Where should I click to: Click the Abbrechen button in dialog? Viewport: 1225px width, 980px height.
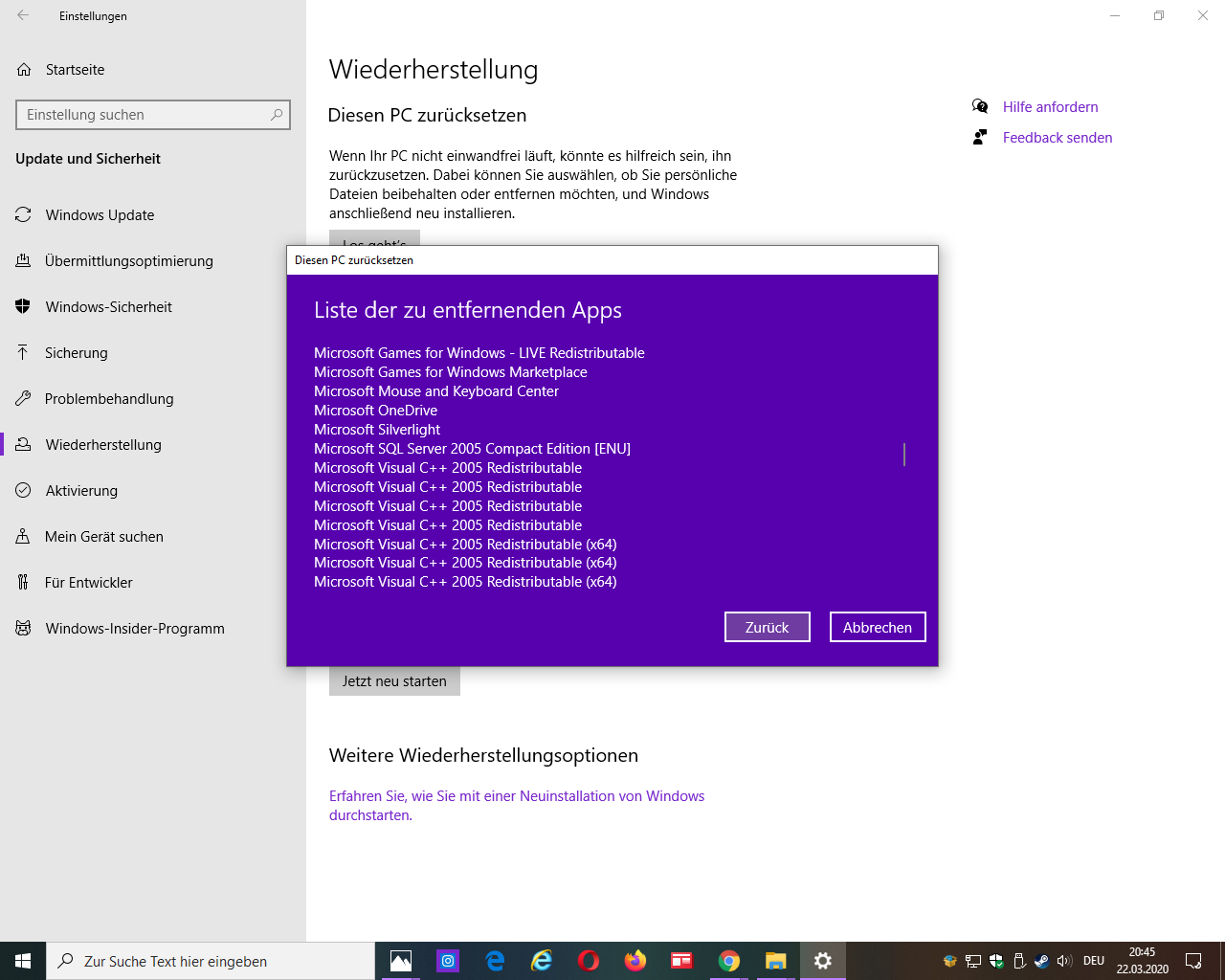pos(878,627)
